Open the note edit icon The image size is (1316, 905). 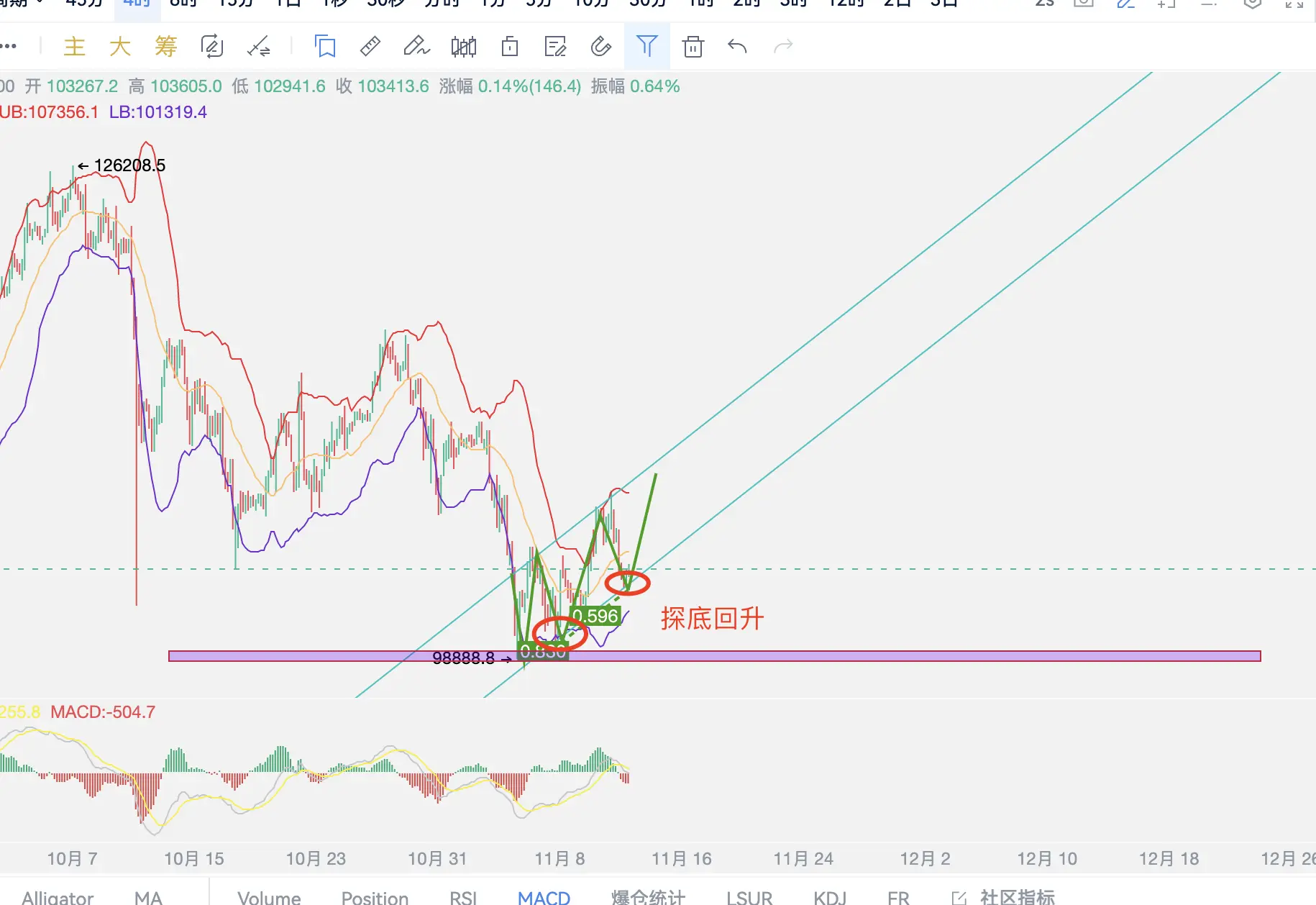[555, 47]
